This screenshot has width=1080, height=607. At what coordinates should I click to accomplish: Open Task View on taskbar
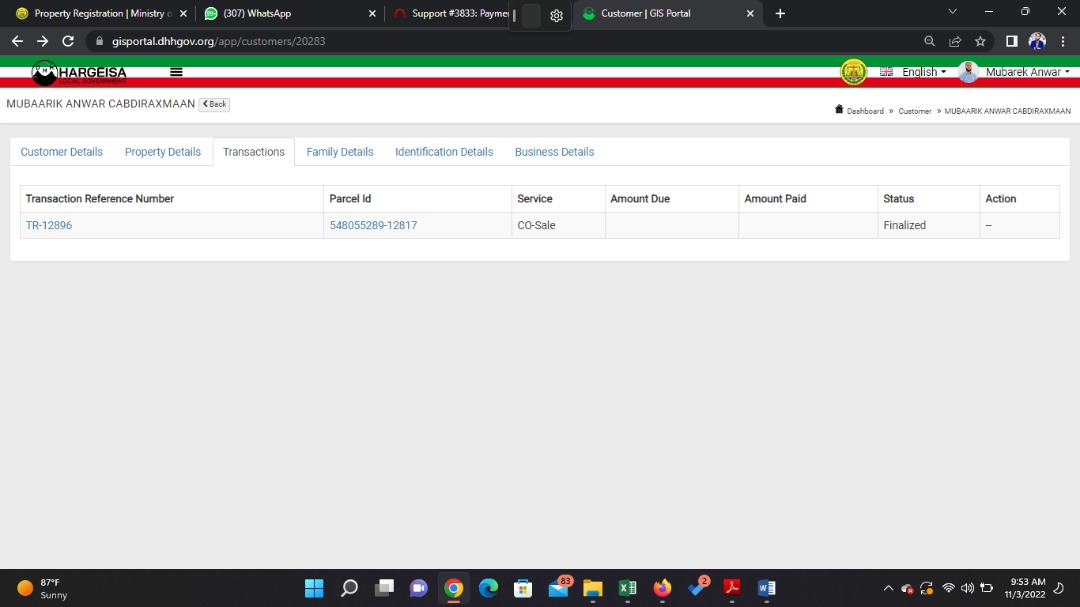[x=384, y=588]
